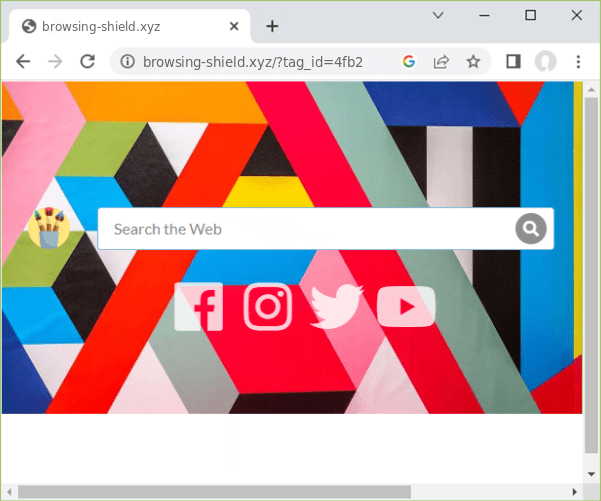Open the YouTube shortcut icon
The width and height of the screenshot is (601, 501).
coord(406,306)
